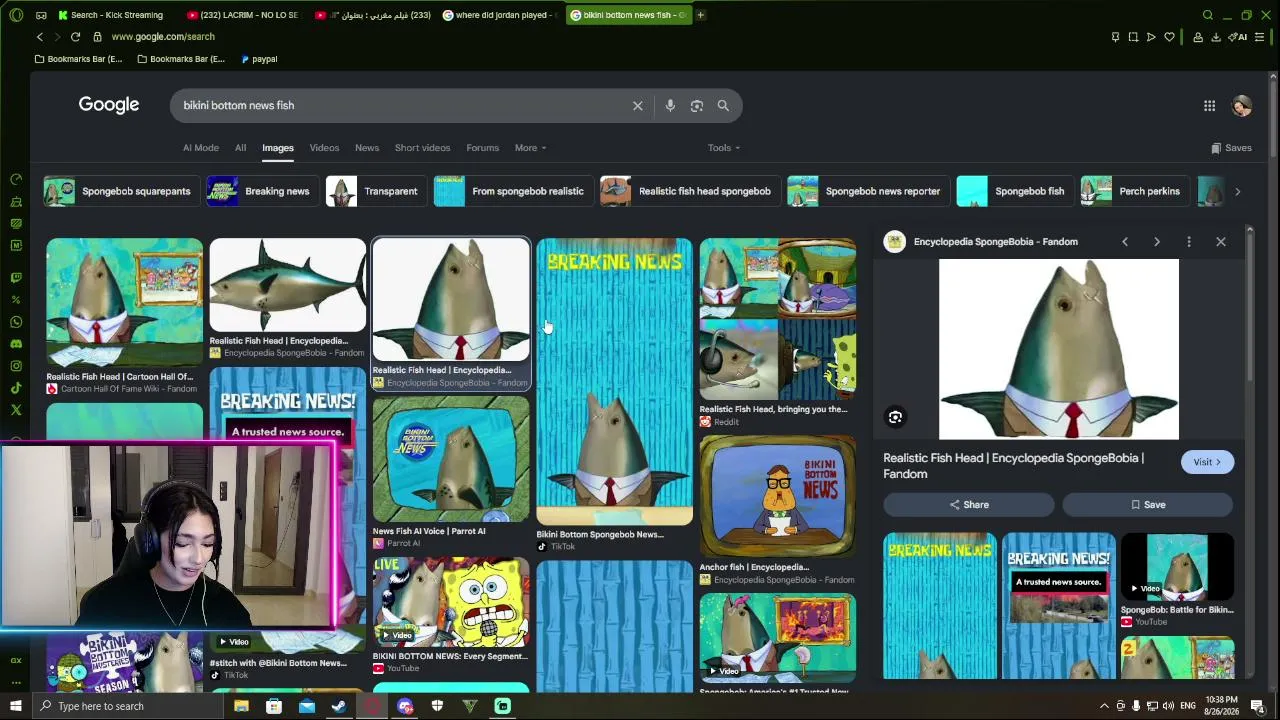This screenshot has width=1280, height=720.
Task: Open browser downloads icon
Action: coord(1216,37)
